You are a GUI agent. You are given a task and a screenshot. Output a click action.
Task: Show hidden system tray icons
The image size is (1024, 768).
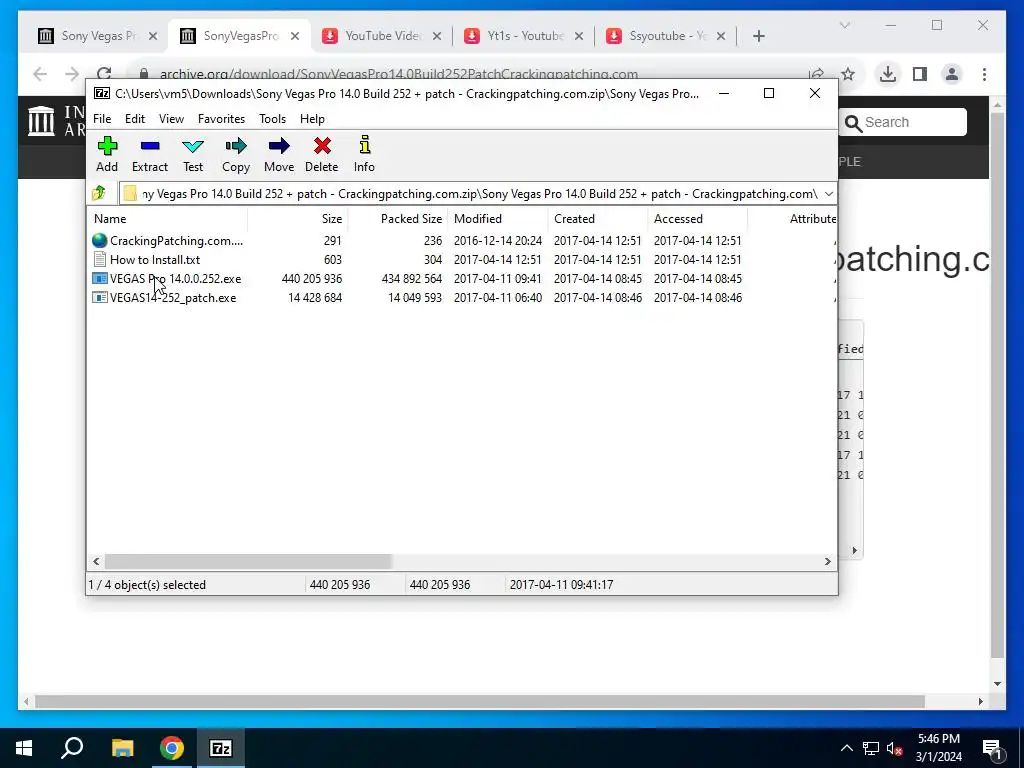click(x=846, y=748)
